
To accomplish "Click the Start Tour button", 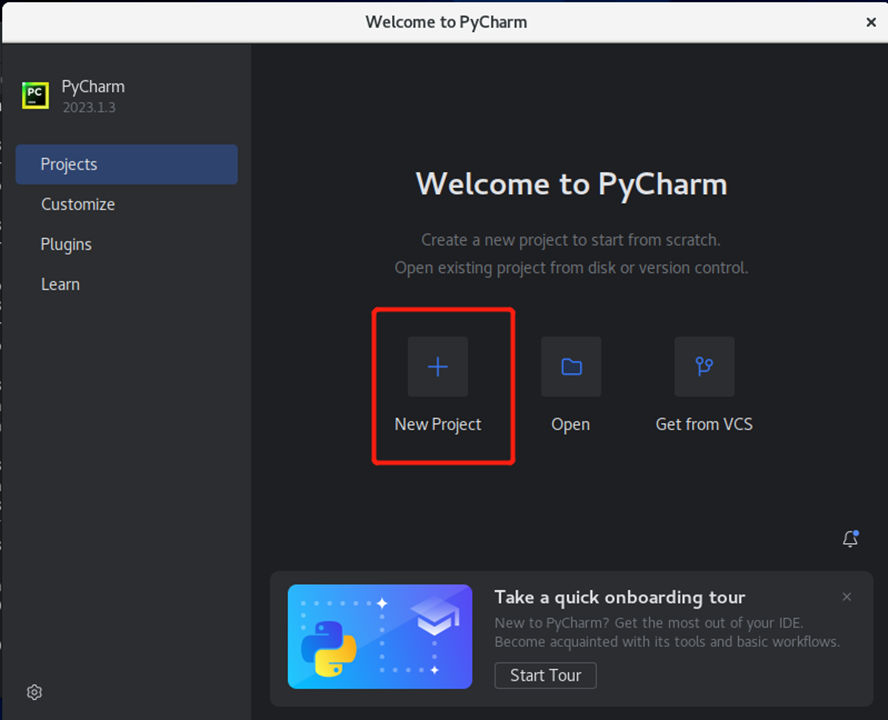I will click(x=545, y=675).
